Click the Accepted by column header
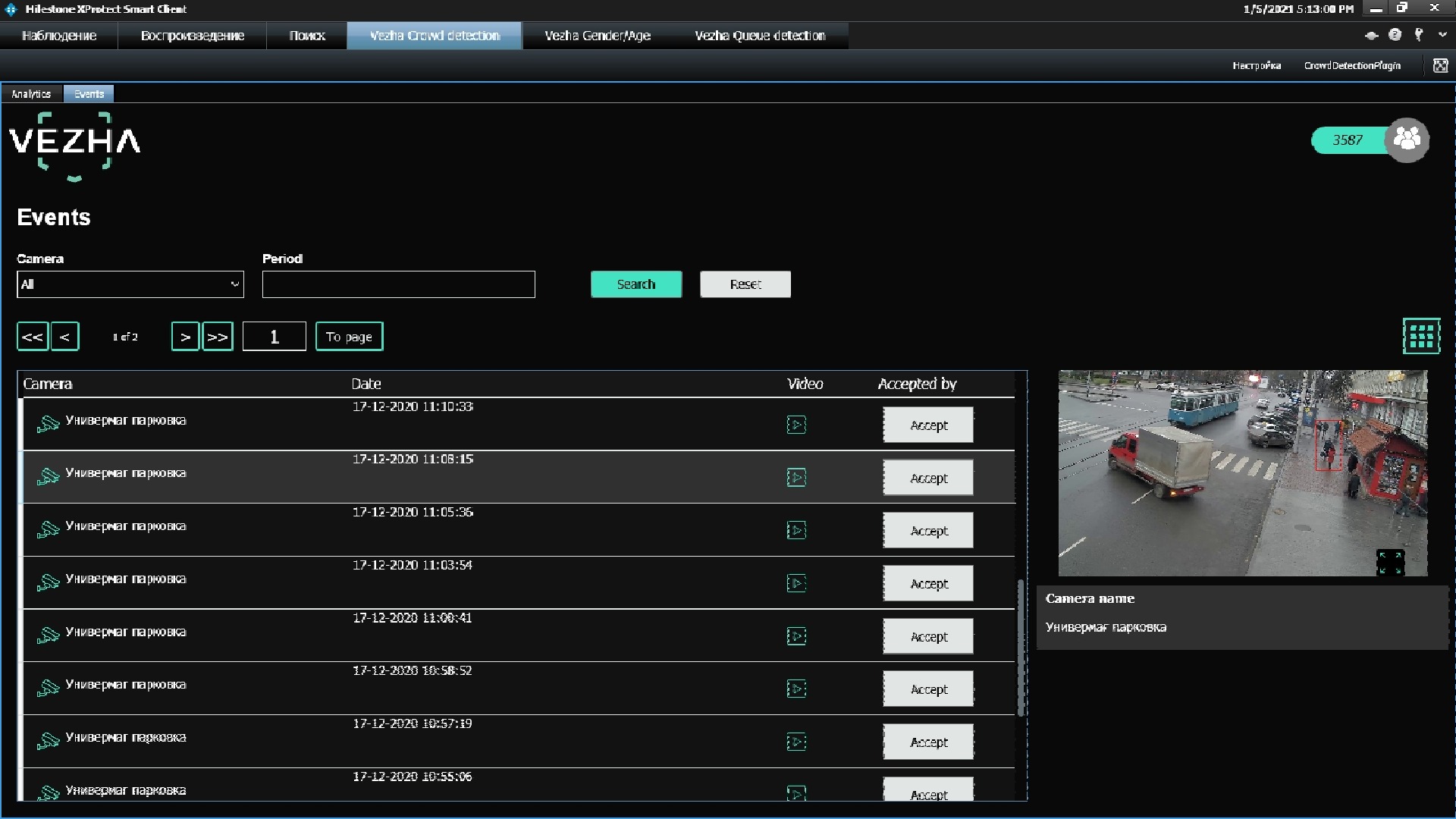Screen dimensions: 1456x819 click(x=917, y=384)
